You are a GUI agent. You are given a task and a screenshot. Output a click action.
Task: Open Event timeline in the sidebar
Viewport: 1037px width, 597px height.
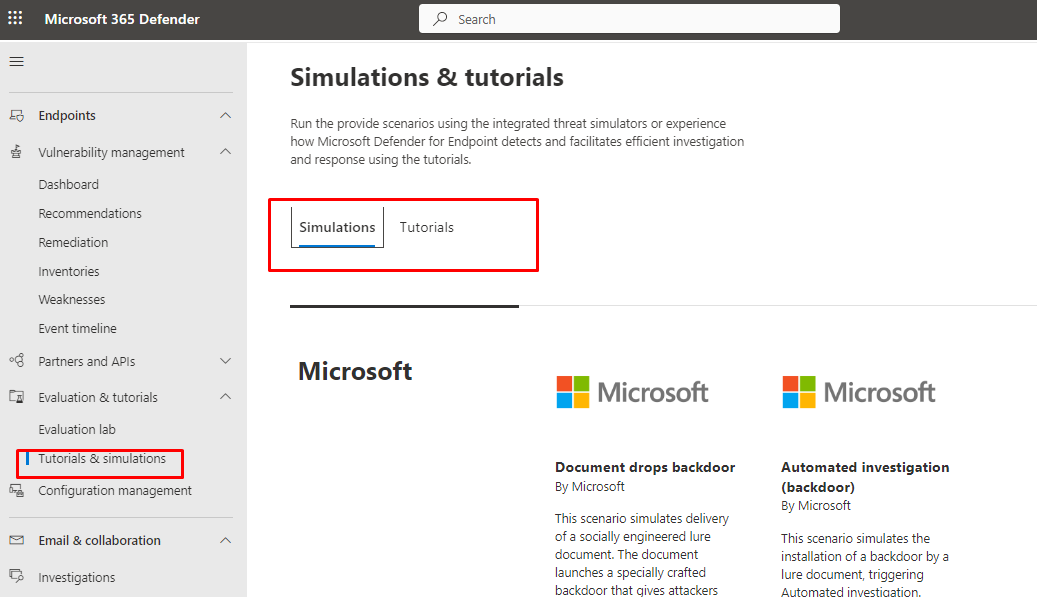[x=77, y=328]
